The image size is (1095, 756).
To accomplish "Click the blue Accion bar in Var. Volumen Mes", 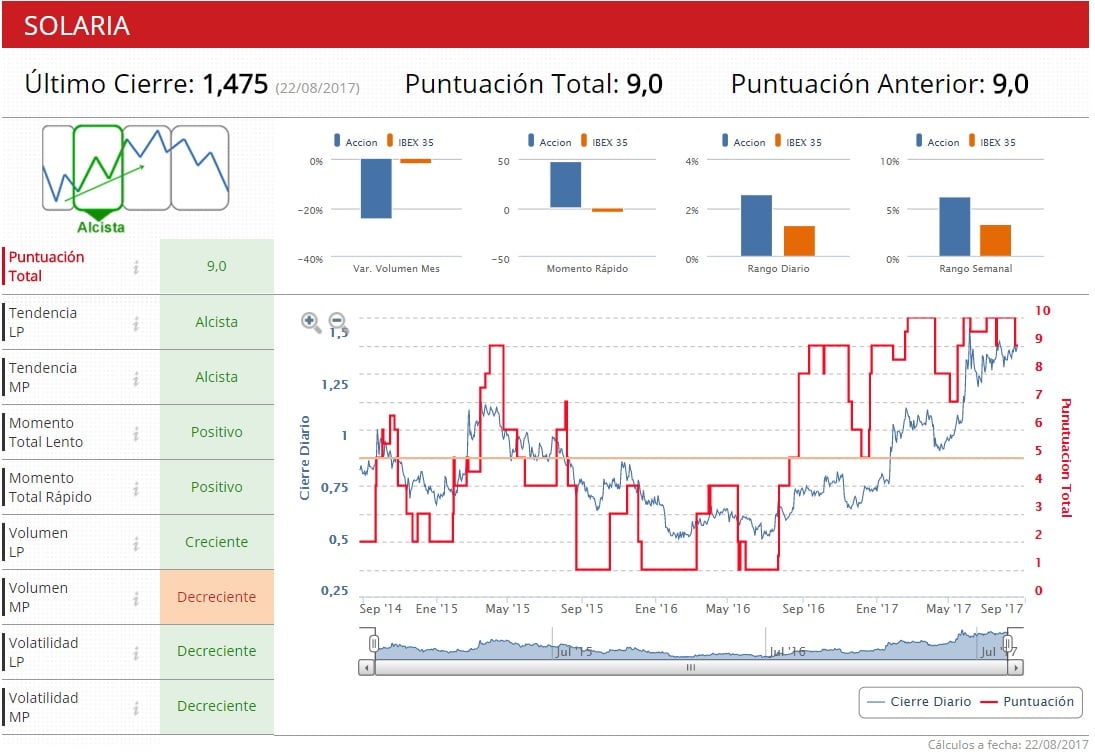I will click(376, 188).
